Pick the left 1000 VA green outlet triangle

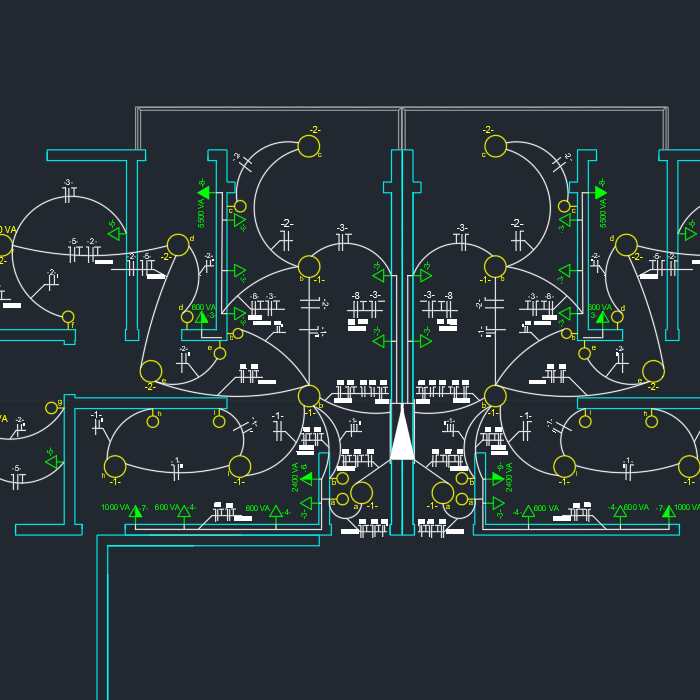point(136,511)
